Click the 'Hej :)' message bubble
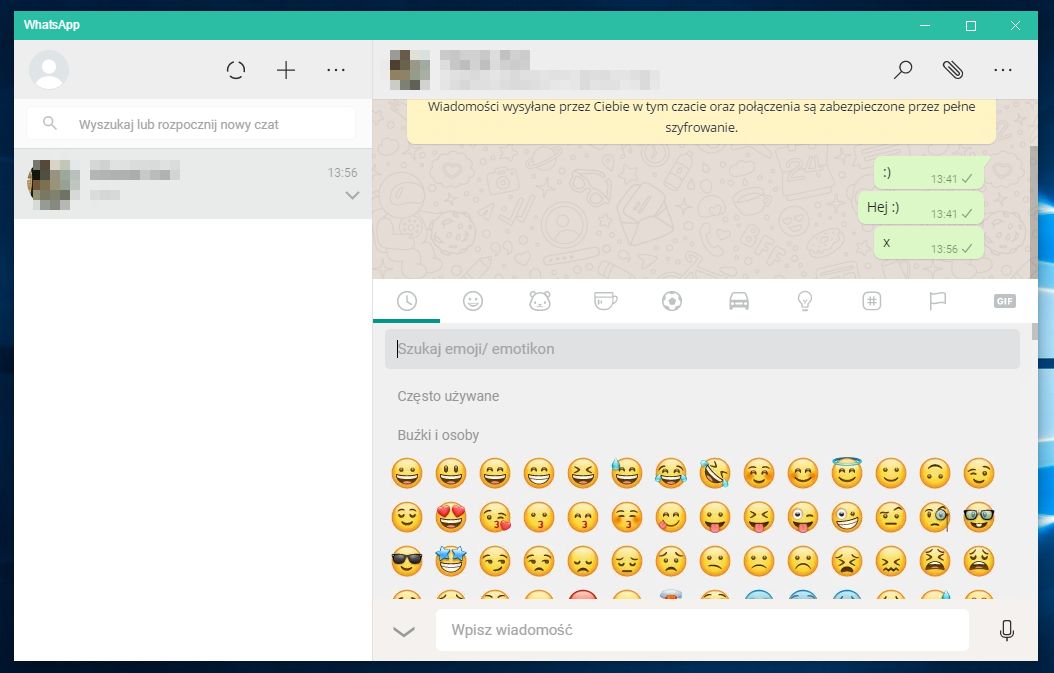Viewport: 1054px width, 673px height. 921,208
